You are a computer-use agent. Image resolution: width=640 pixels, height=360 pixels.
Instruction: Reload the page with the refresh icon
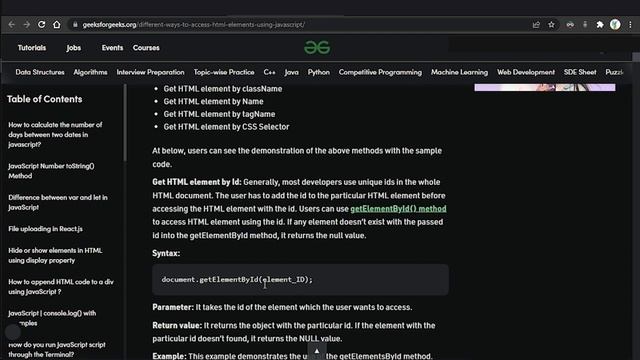[42, 24]
